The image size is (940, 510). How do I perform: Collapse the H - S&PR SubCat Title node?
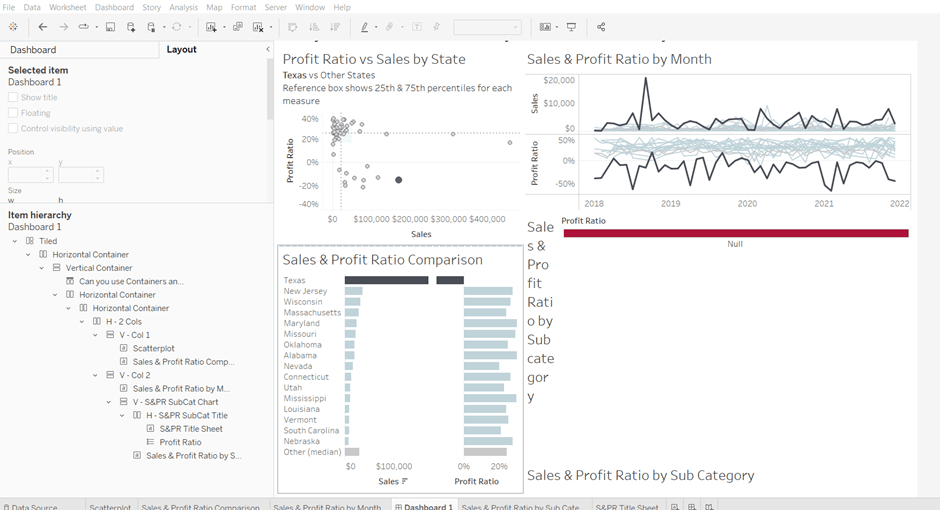pyautogui.click(x=122, y=415)
